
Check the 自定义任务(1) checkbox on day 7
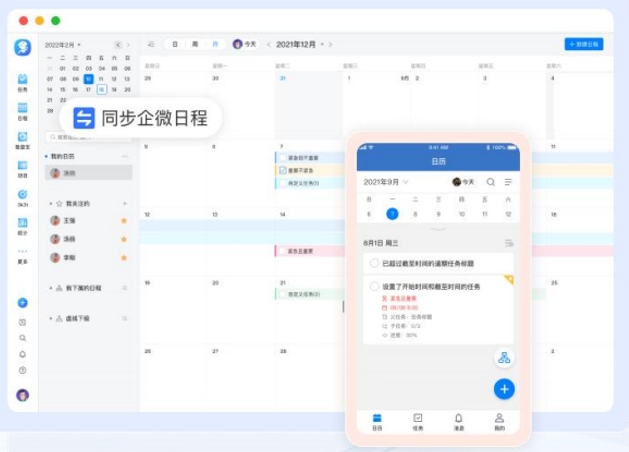point(282,183)
